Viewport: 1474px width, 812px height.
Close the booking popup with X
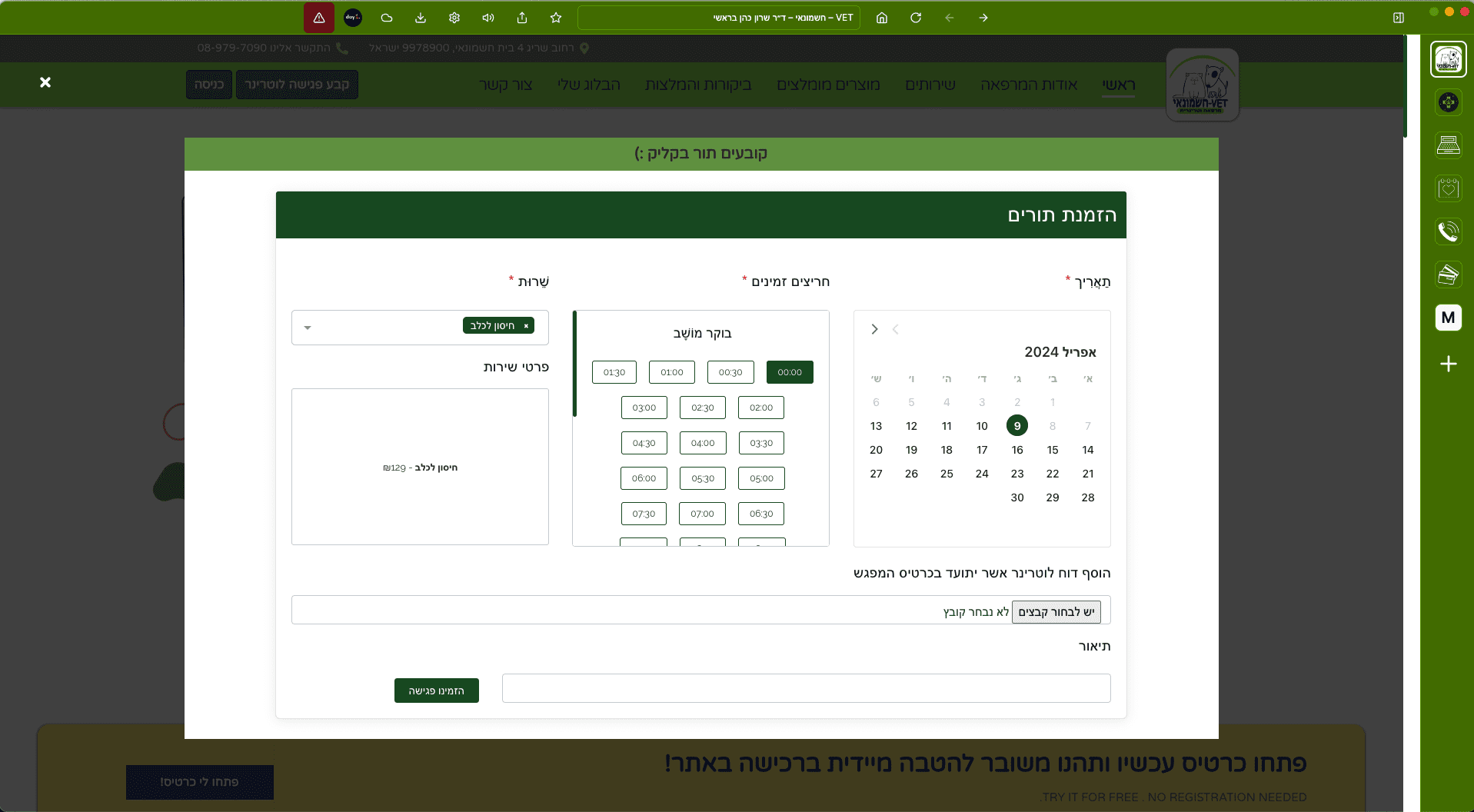(x=45, y=82)
